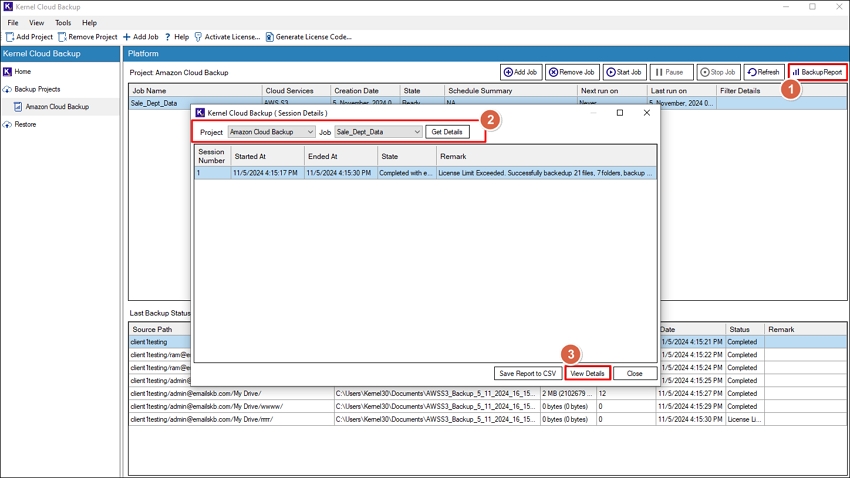Viewport: 850px width, 478px height.
Task: Open the Help menu in the menu bar
Action: pyautogui.click(x=89, y=23)
